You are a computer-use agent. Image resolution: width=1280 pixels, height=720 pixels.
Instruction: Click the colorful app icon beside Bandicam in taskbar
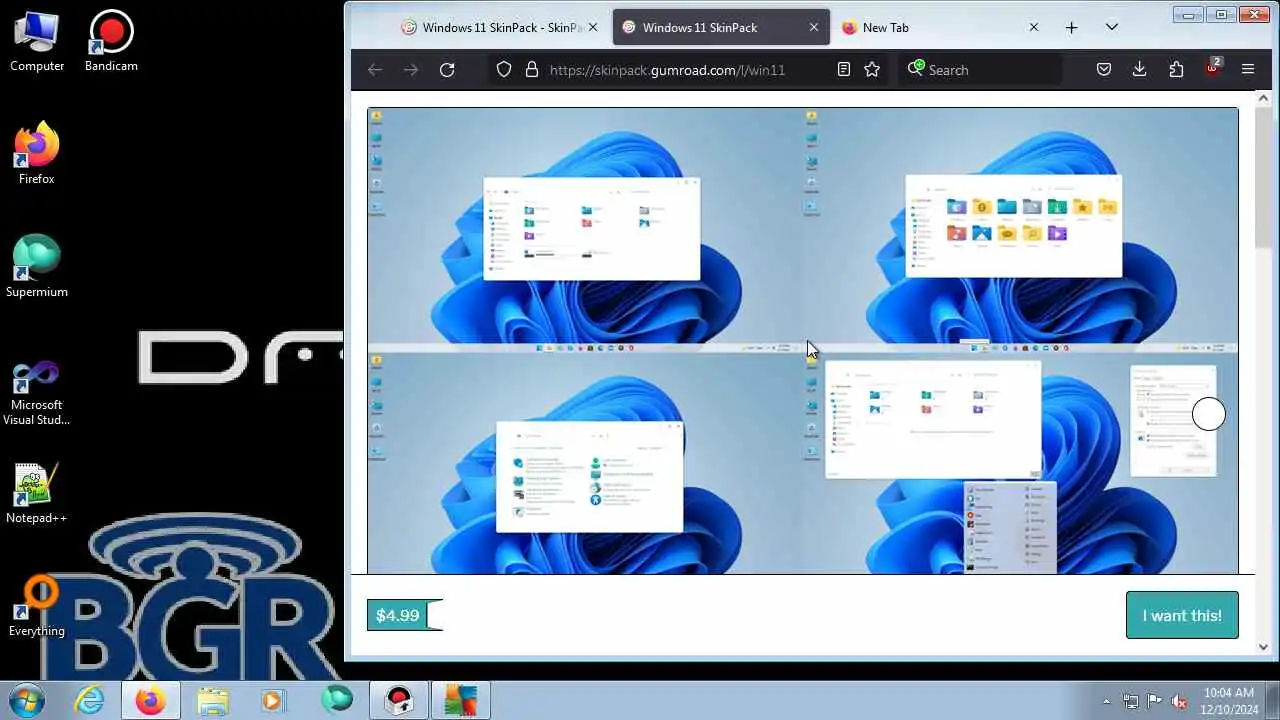pos(461,700)
